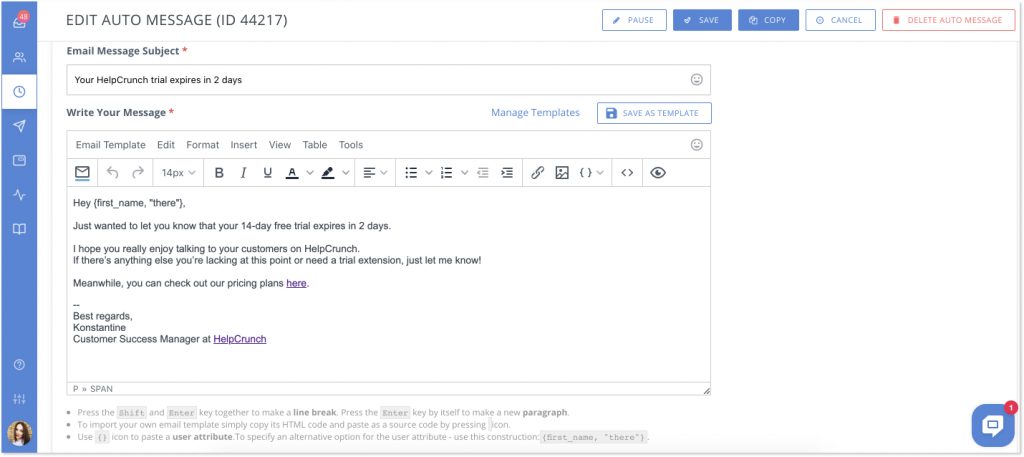1024x457 pixels.
Task: Open the text color picker arrow
Action: (x=309, y=173)
